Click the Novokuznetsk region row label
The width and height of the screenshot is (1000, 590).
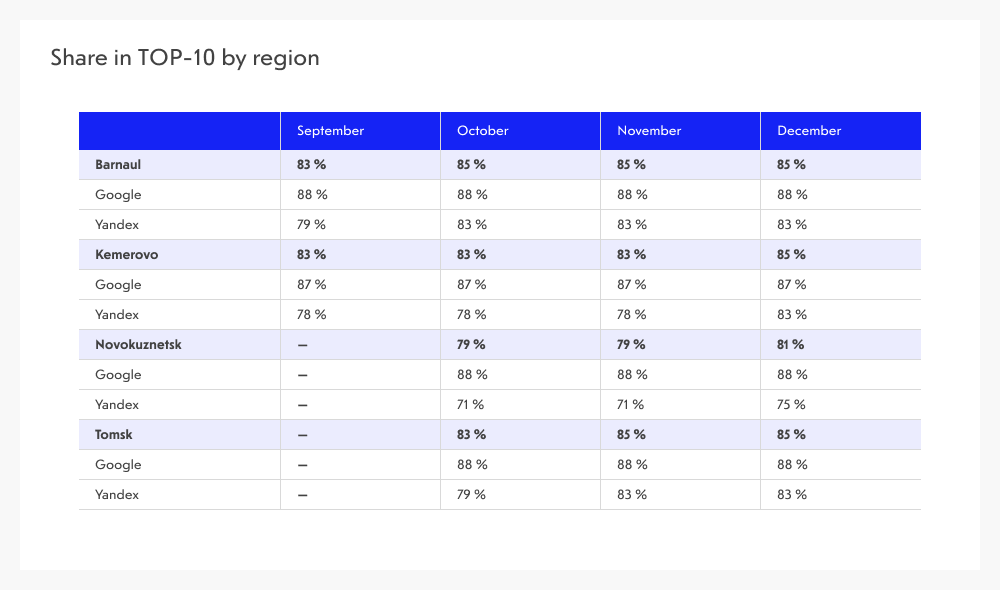pos(138,345)
